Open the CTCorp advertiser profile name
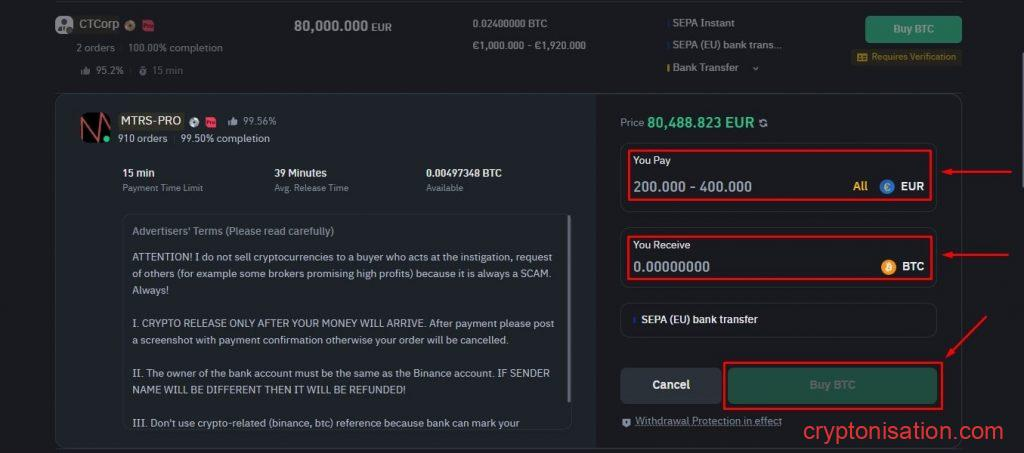Viewport: 1024px width, 453px height. (99, 24)
